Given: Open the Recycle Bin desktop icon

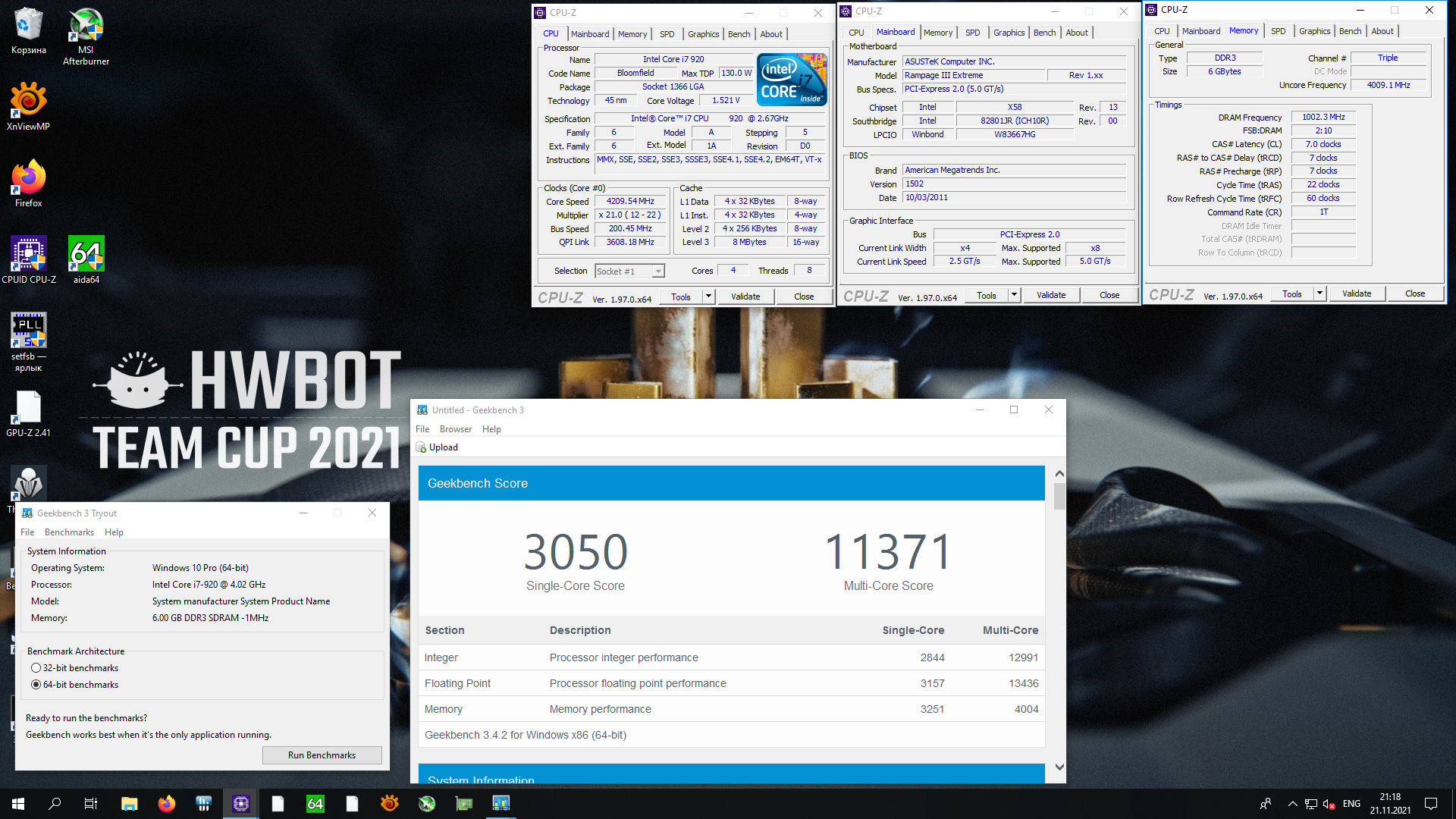Looking at the screenshot, I should click(x=28, y=31).
